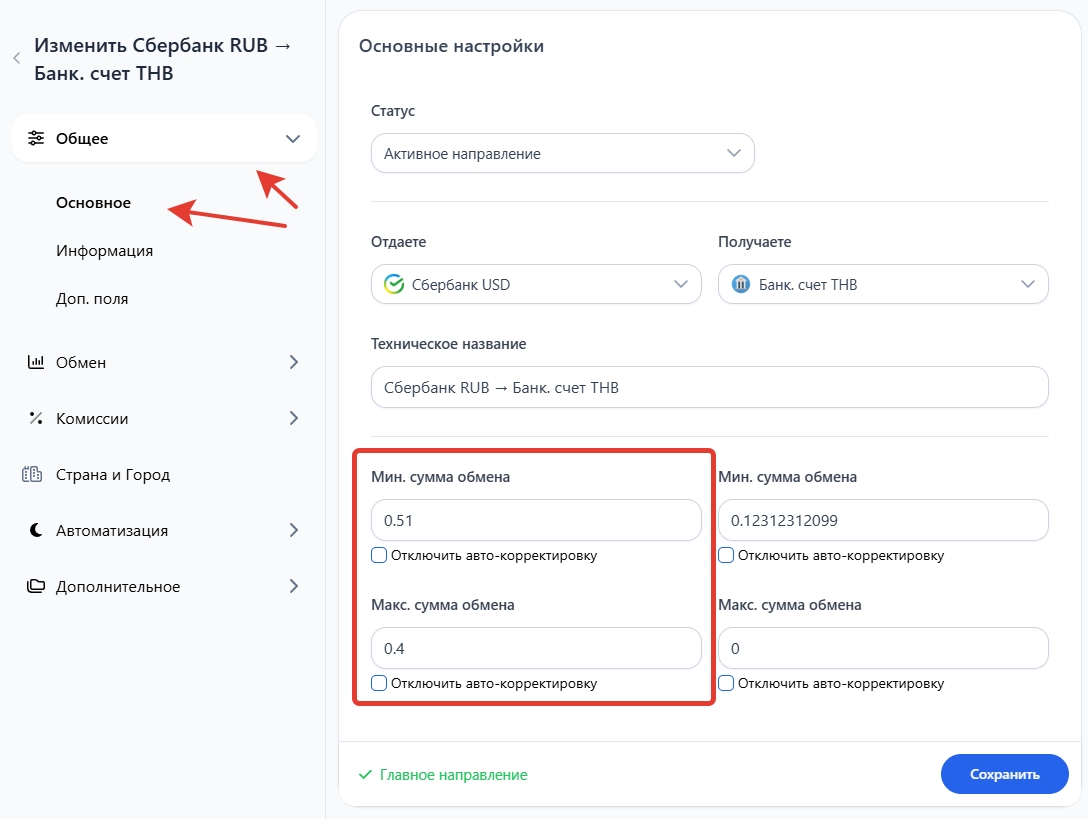Toggle auto-correction checkbox under left Макс. сумма
Screen dimensions: 1088x819
(x=379, y=683)
